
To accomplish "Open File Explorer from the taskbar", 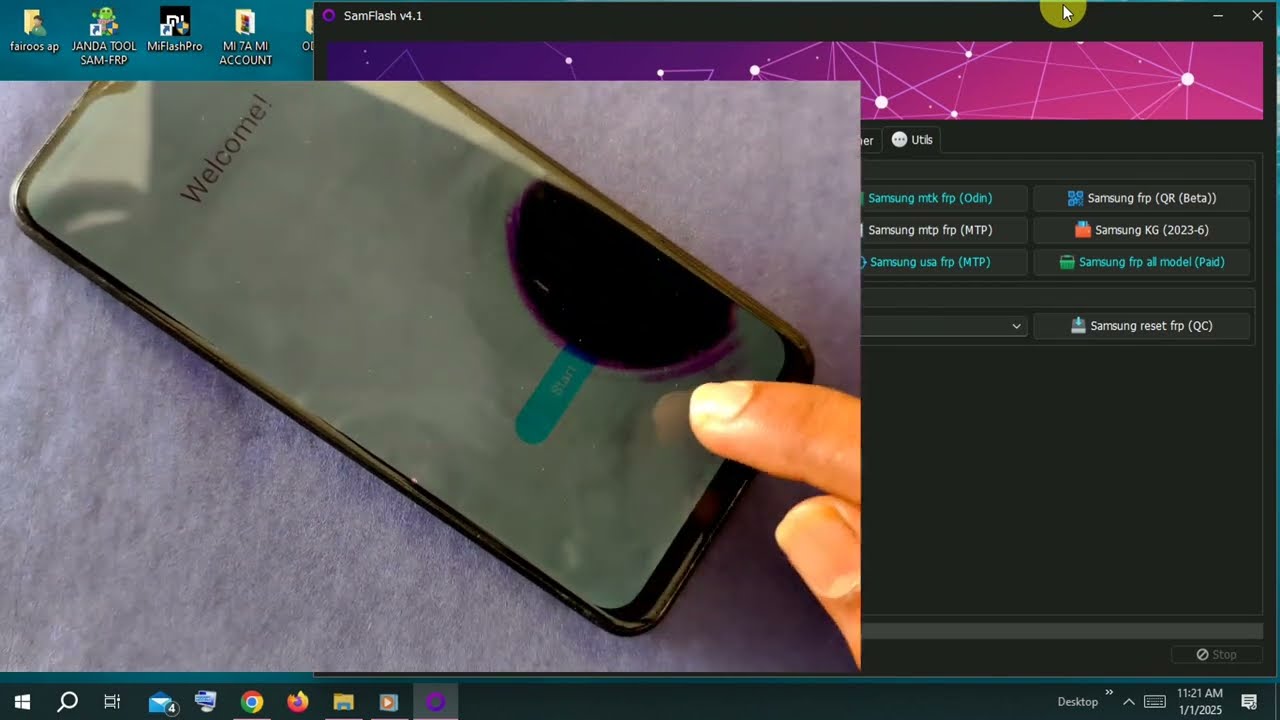I will click(x=343, y=702).
